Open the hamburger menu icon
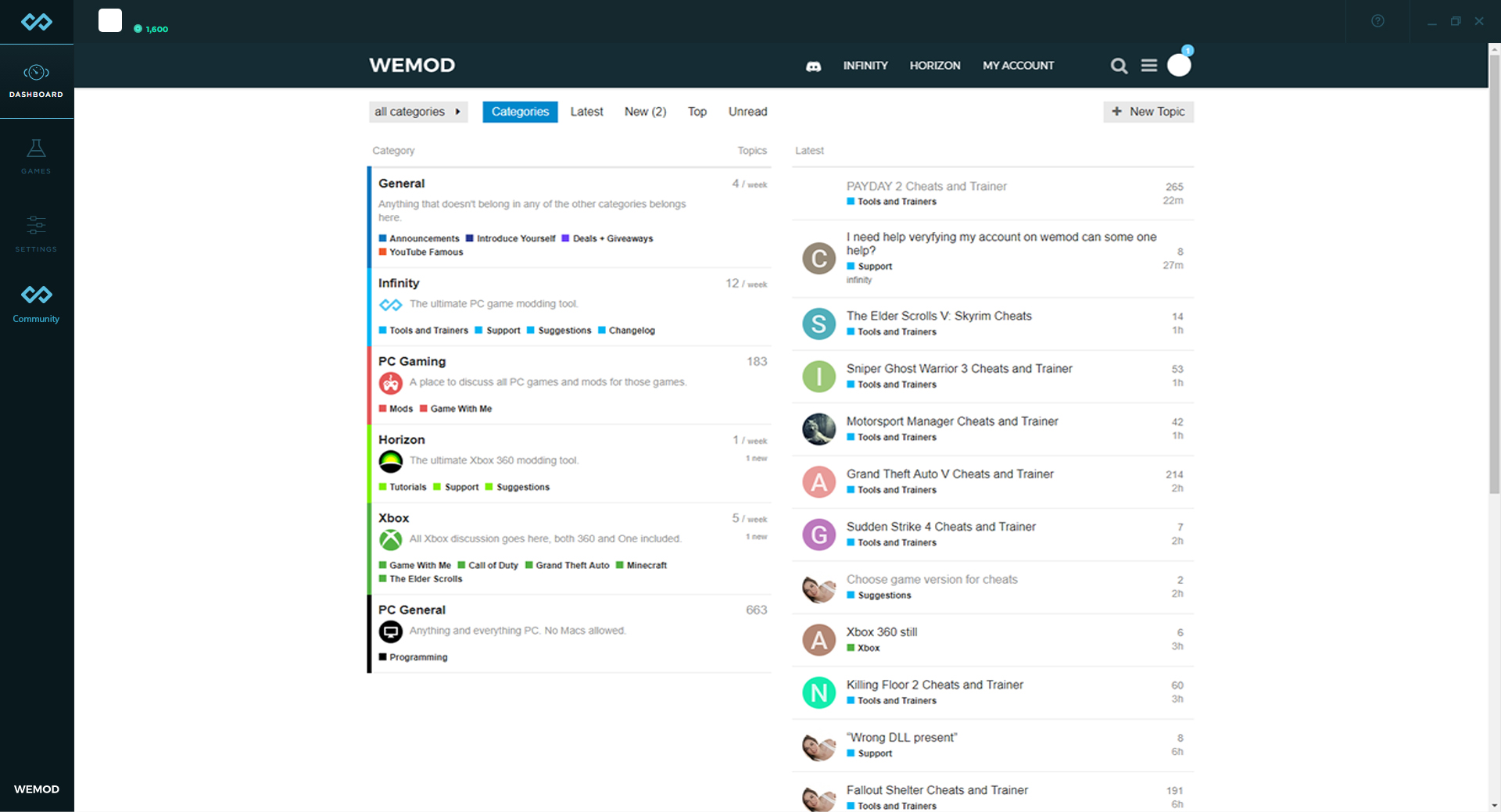The image size is (1501, 812). coord(1148,66)
